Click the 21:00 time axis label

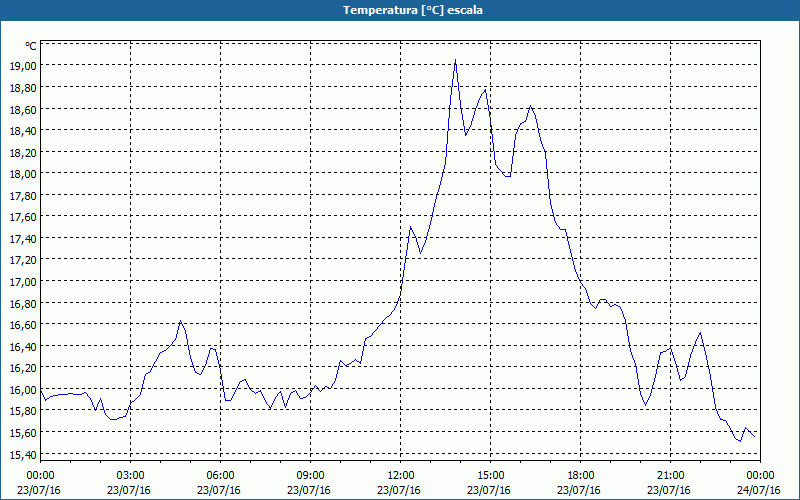pos(670,476)
